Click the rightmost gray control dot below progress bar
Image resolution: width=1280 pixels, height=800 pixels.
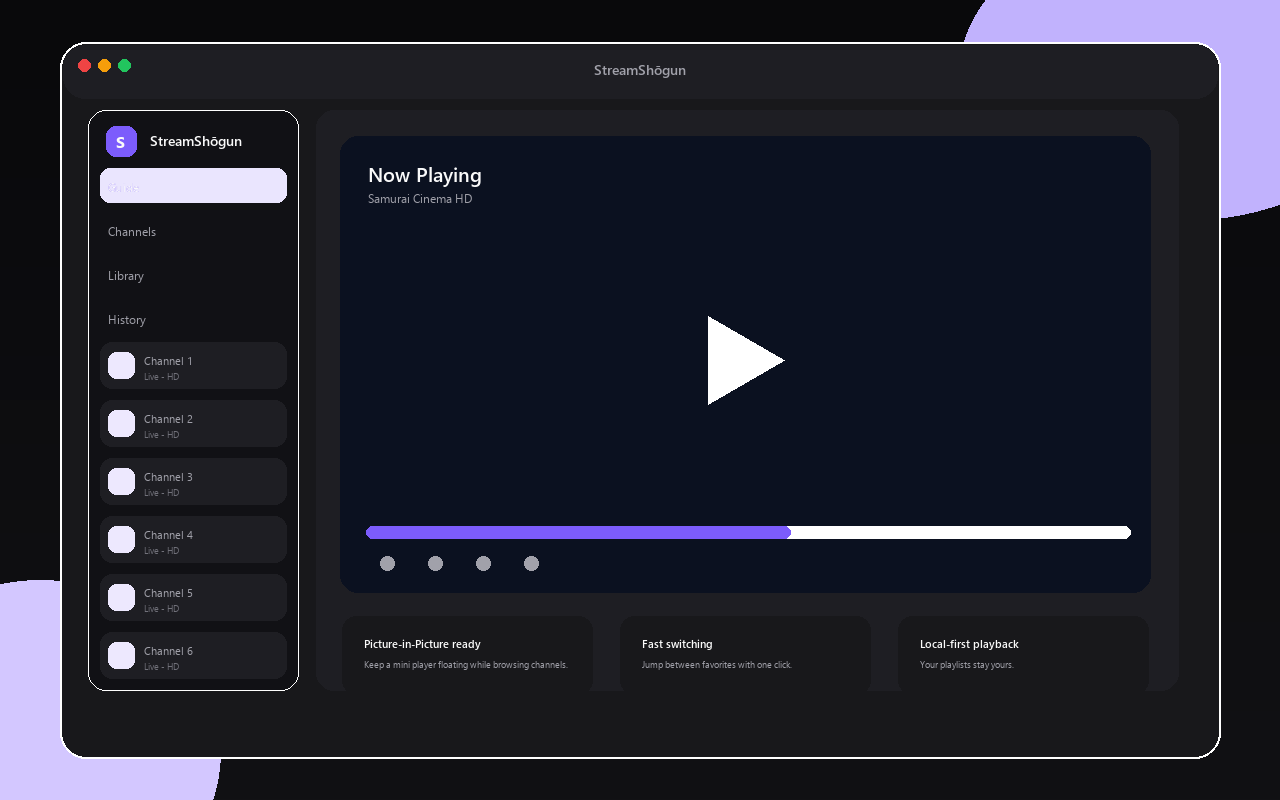click(x=531, y=564)
